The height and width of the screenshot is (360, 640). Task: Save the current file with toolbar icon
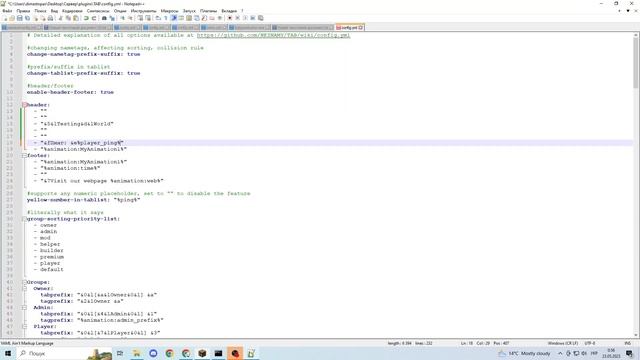point(20,18)
